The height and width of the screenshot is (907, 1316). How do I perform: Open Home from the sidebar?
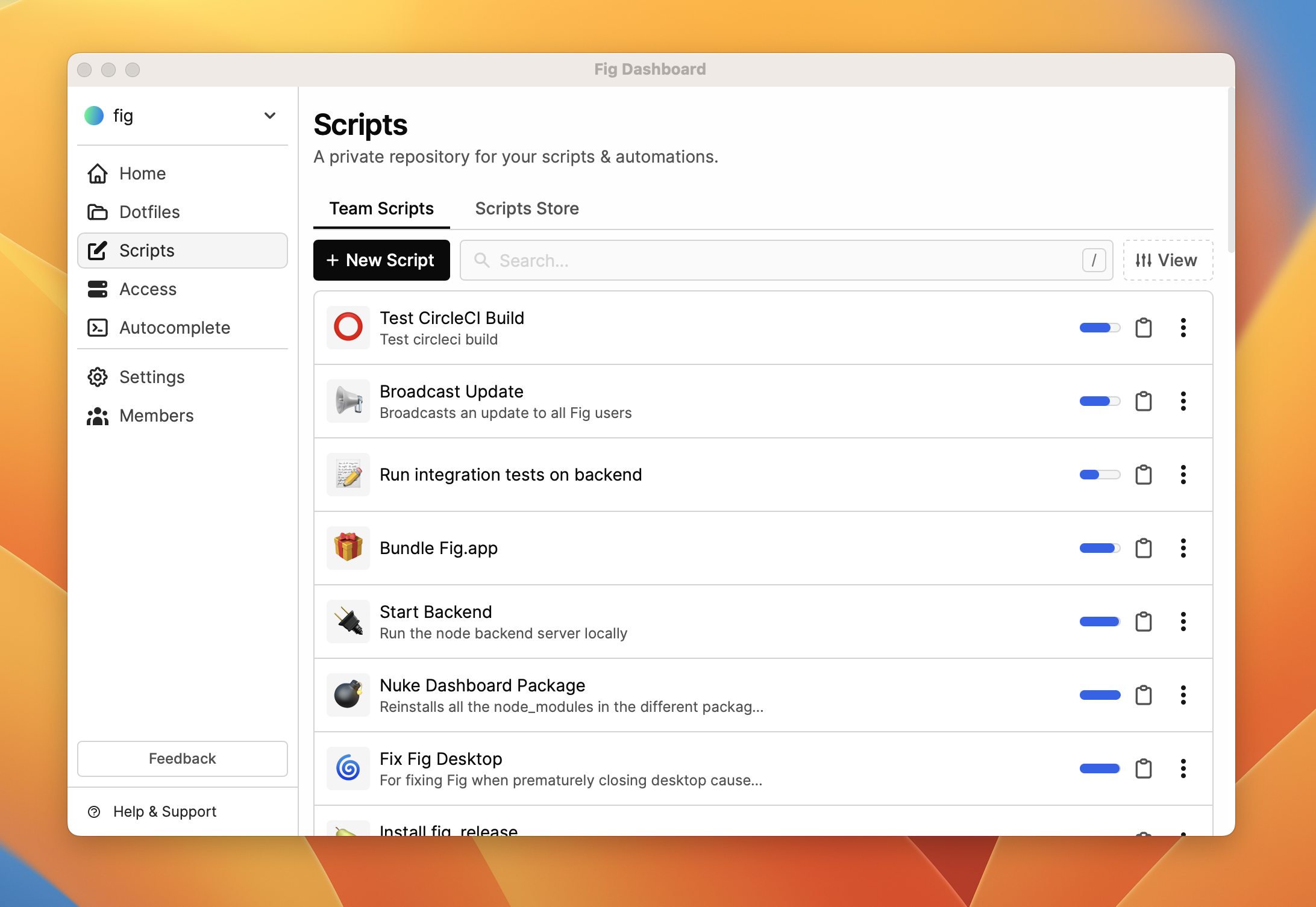[183, 173]
